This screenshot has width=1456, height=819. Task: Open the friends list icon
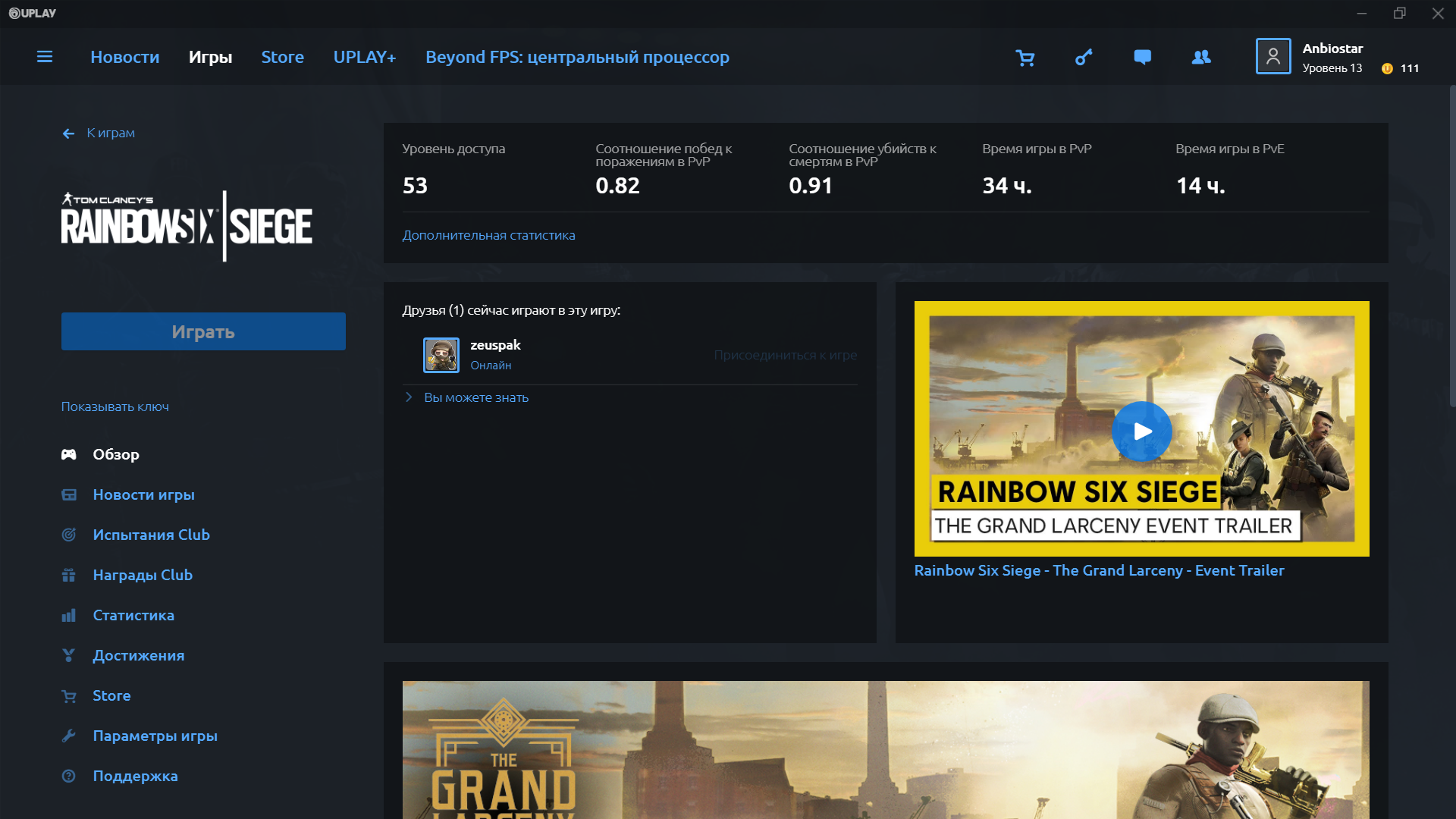click(x=1201, y=57)
